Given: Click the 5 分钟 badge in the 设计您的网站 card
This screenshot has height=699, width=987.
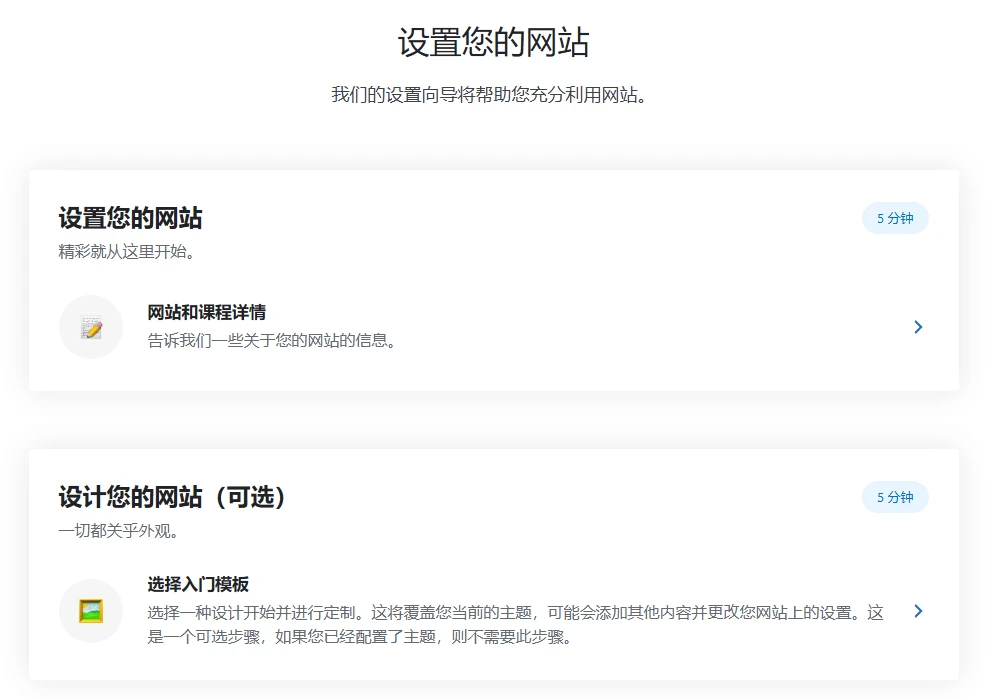Looking at the screenshot, I should [x=895, y=497].
